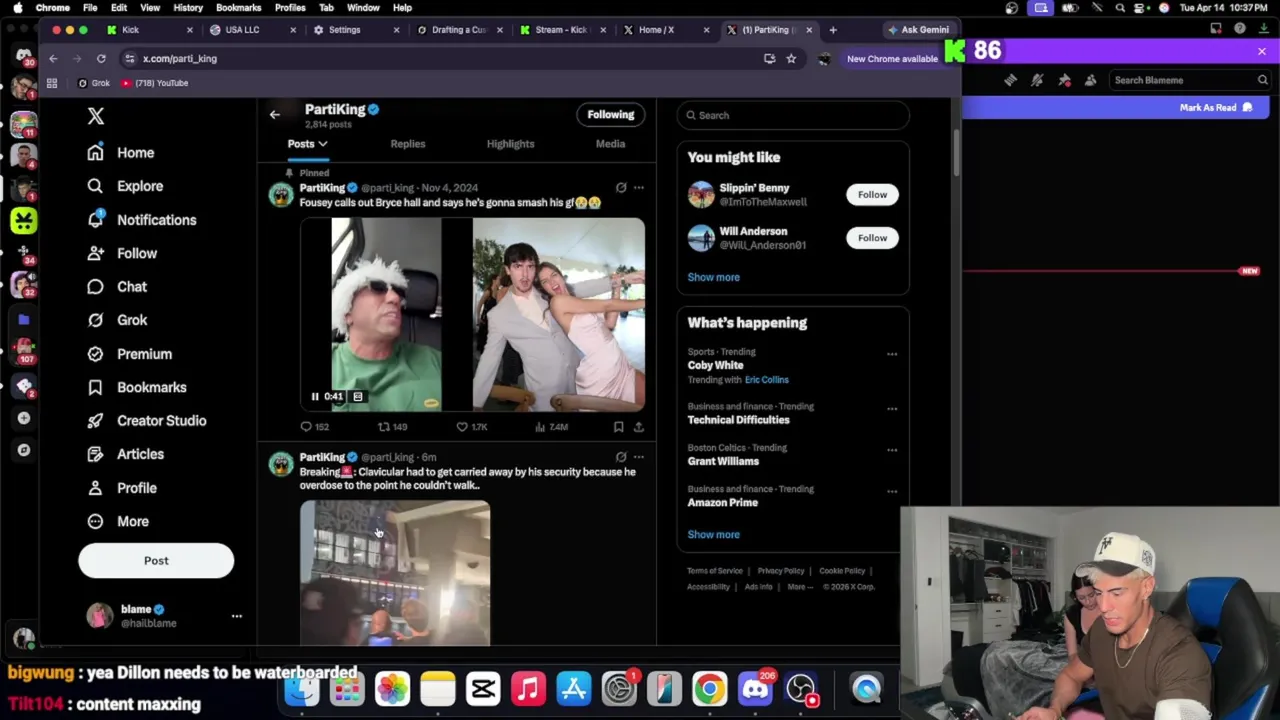This screenshot has width=1280, height=720.
Task: Open Photos app from the Dock
Action: point(392,689)
